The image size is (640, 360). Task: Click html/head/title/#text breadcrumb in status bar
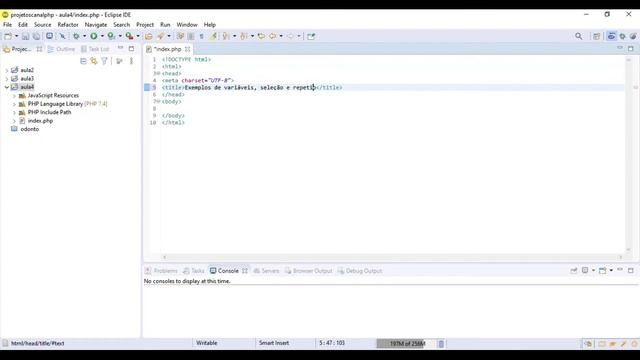pos(38,344)
